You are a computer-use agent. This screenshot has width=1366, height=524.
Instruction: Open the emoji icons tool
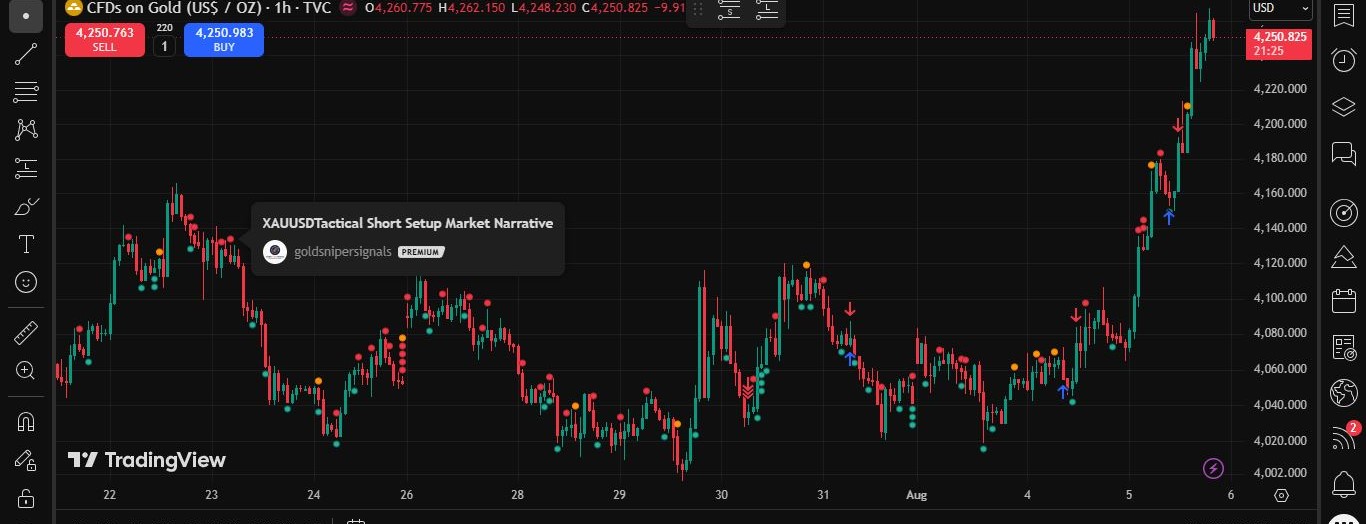coord(26,282)
